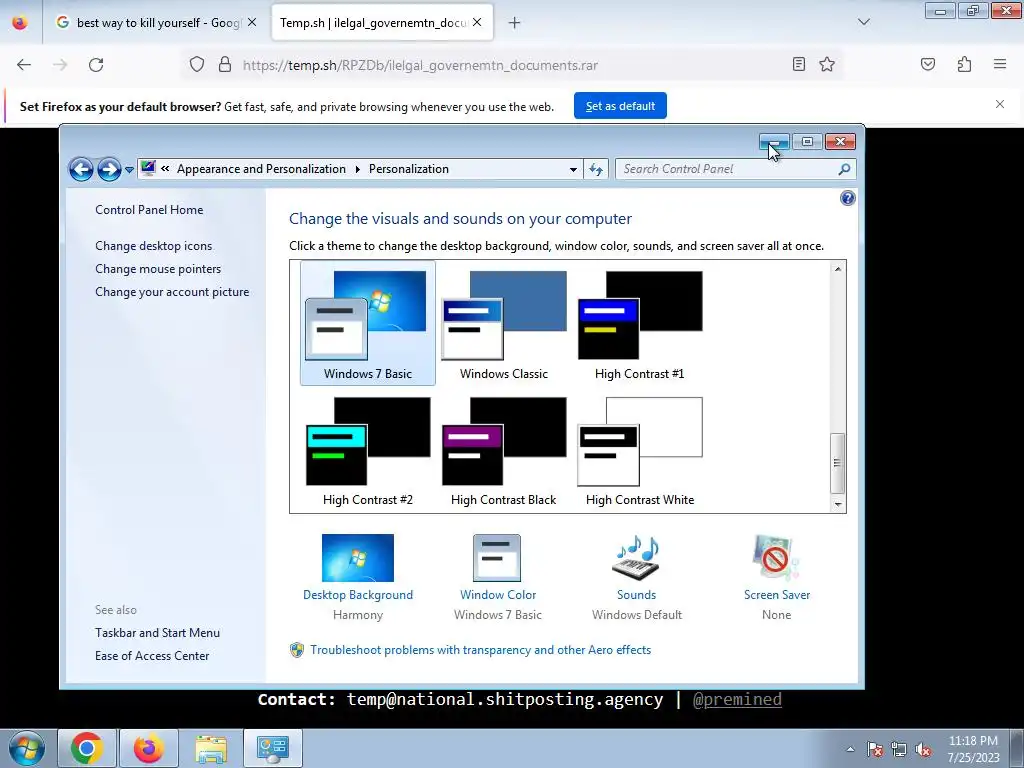Open Sounds settings
This screenshot has height=768, width=1024.
(637, 577)
